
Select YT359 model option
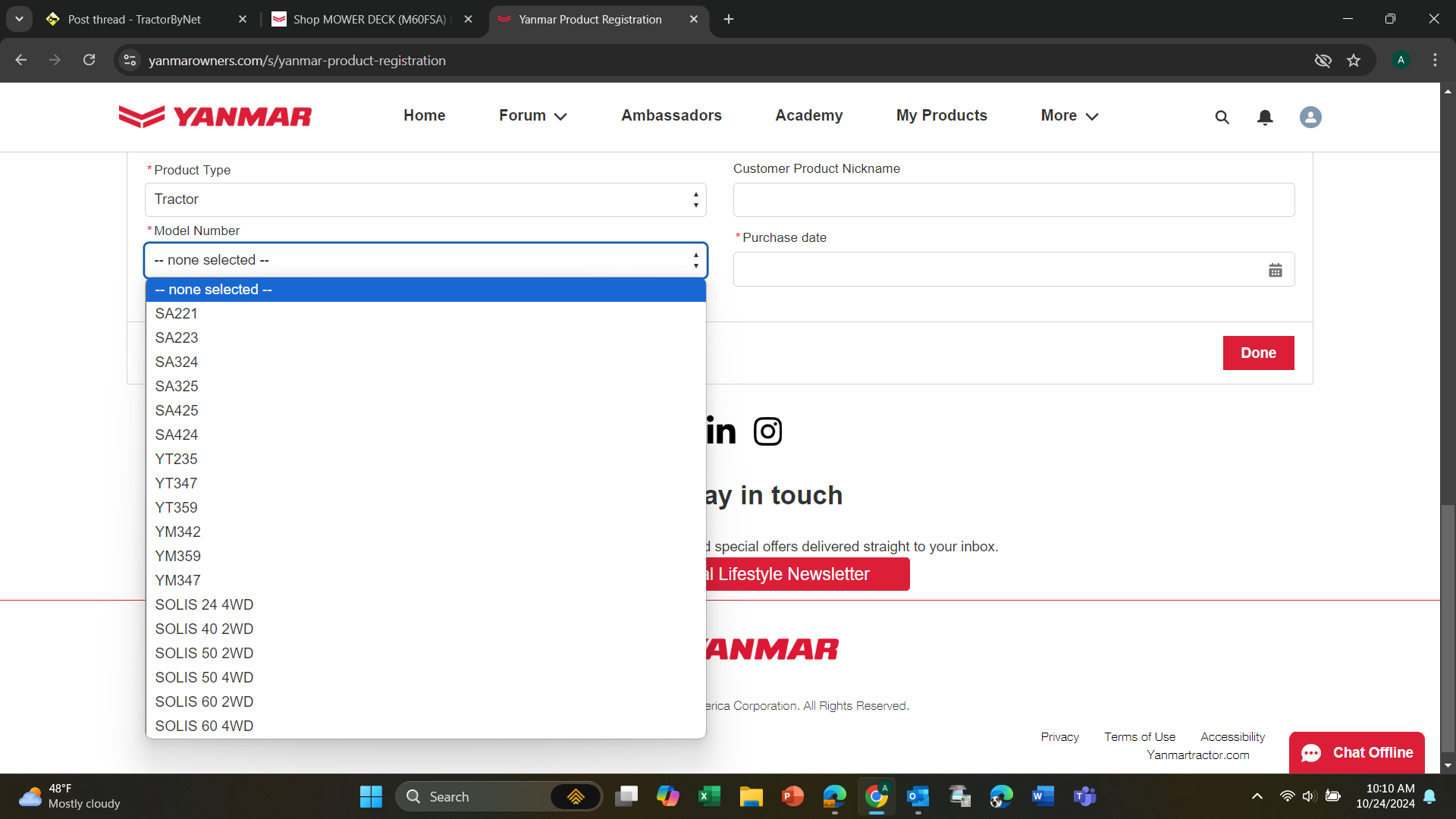[425, 507]
